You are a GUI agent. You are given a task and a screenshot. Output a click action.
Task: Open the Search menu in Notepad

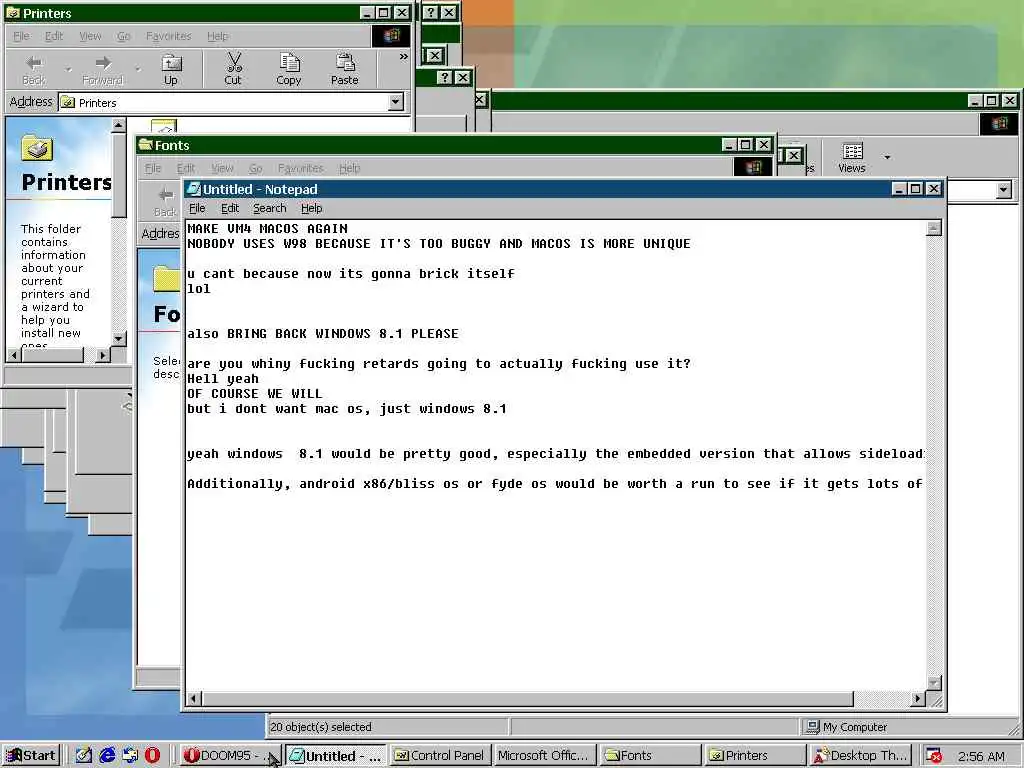(x=270, y=208)
